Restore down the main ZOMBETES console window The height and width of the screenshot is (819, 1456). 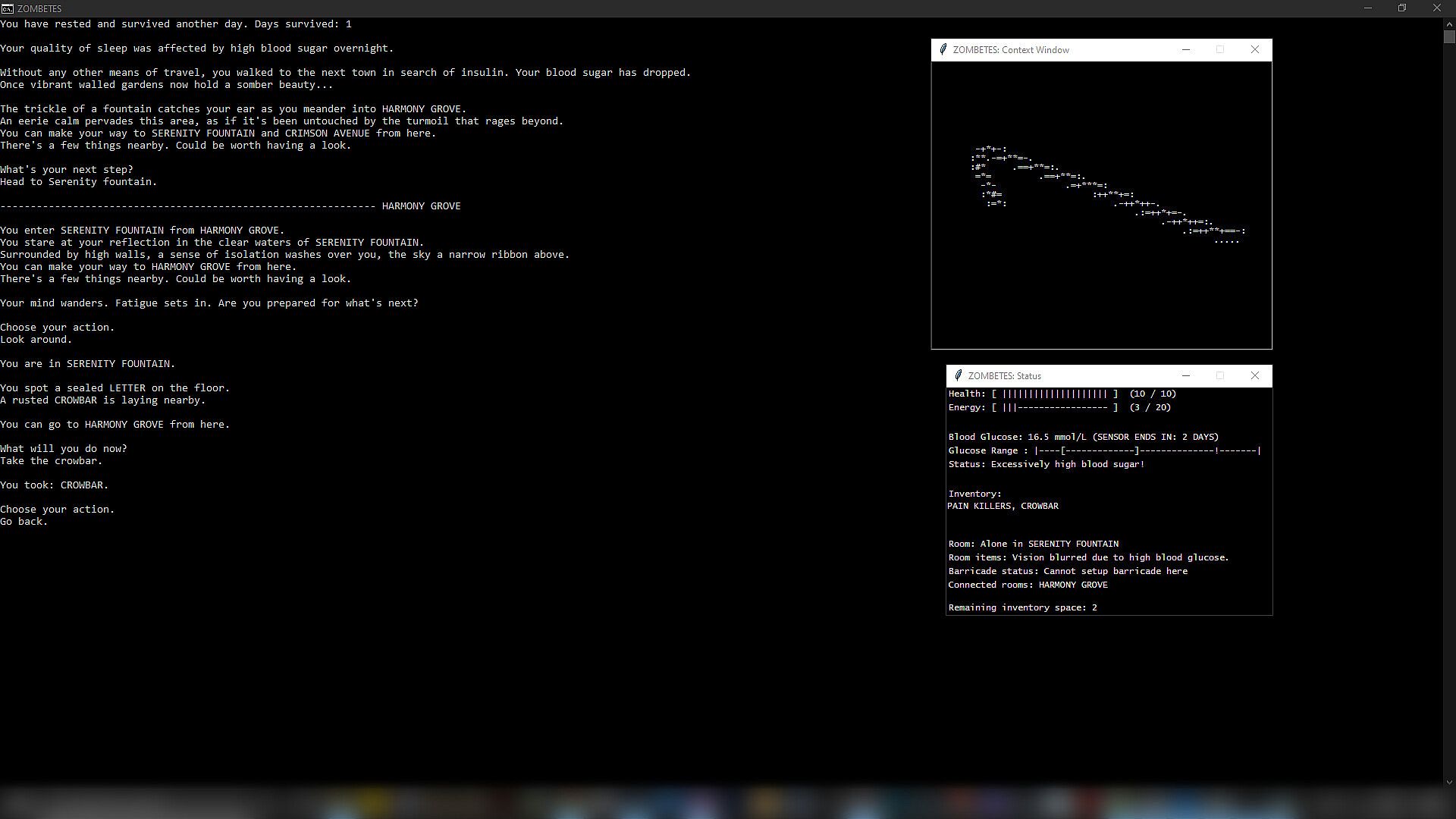click(1402, 8)
